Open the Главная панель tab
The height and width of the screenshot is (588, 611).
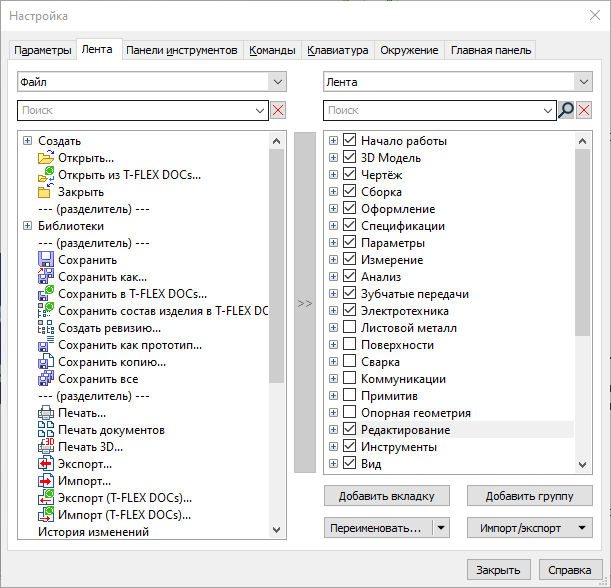tap(491, 50)
